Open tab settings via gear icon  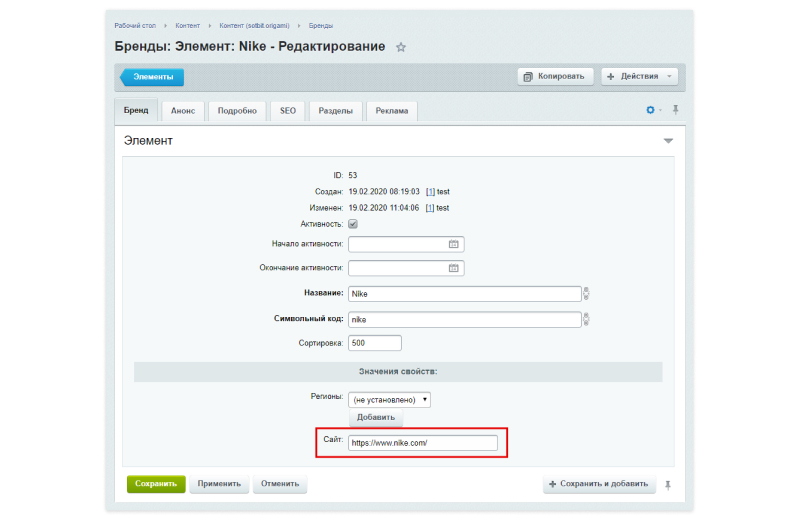click(651, 110)
